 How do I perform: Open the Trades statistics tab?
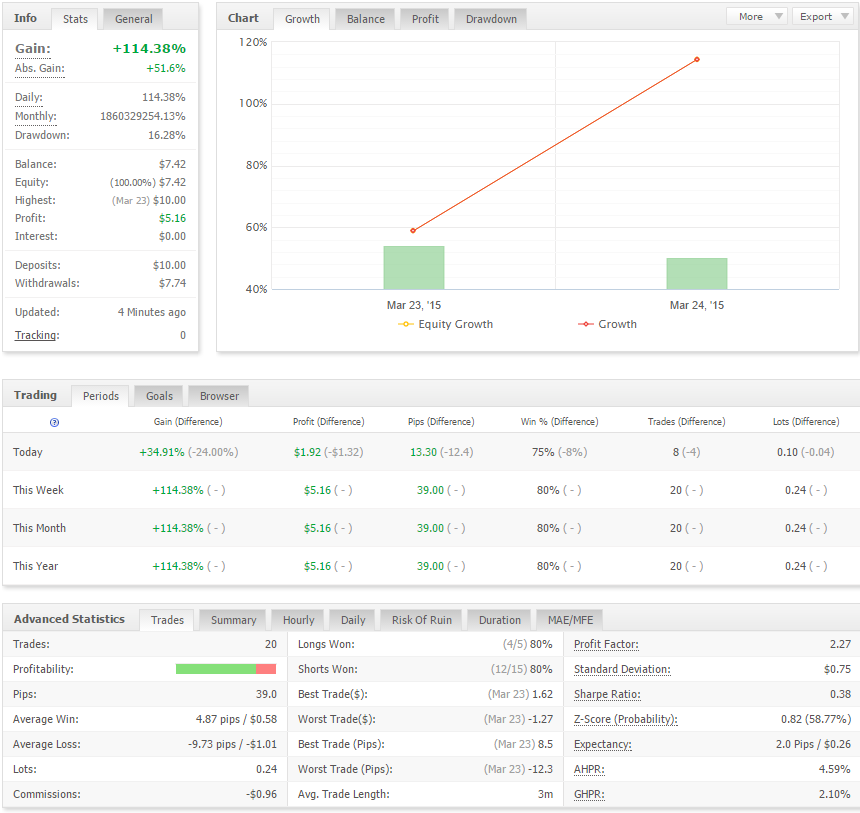click(167, 620)
